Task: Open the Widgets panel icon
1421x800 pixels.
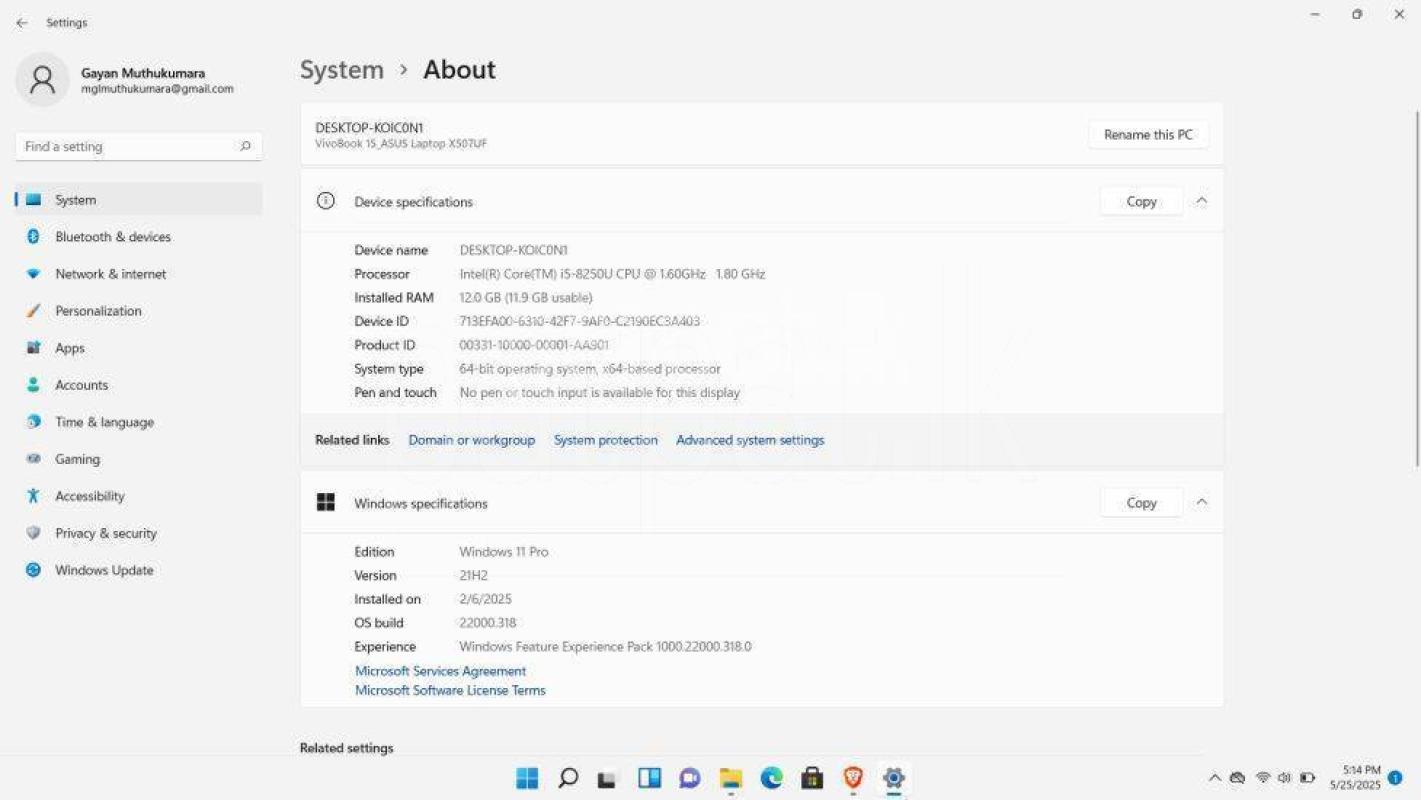Action: 648,778
